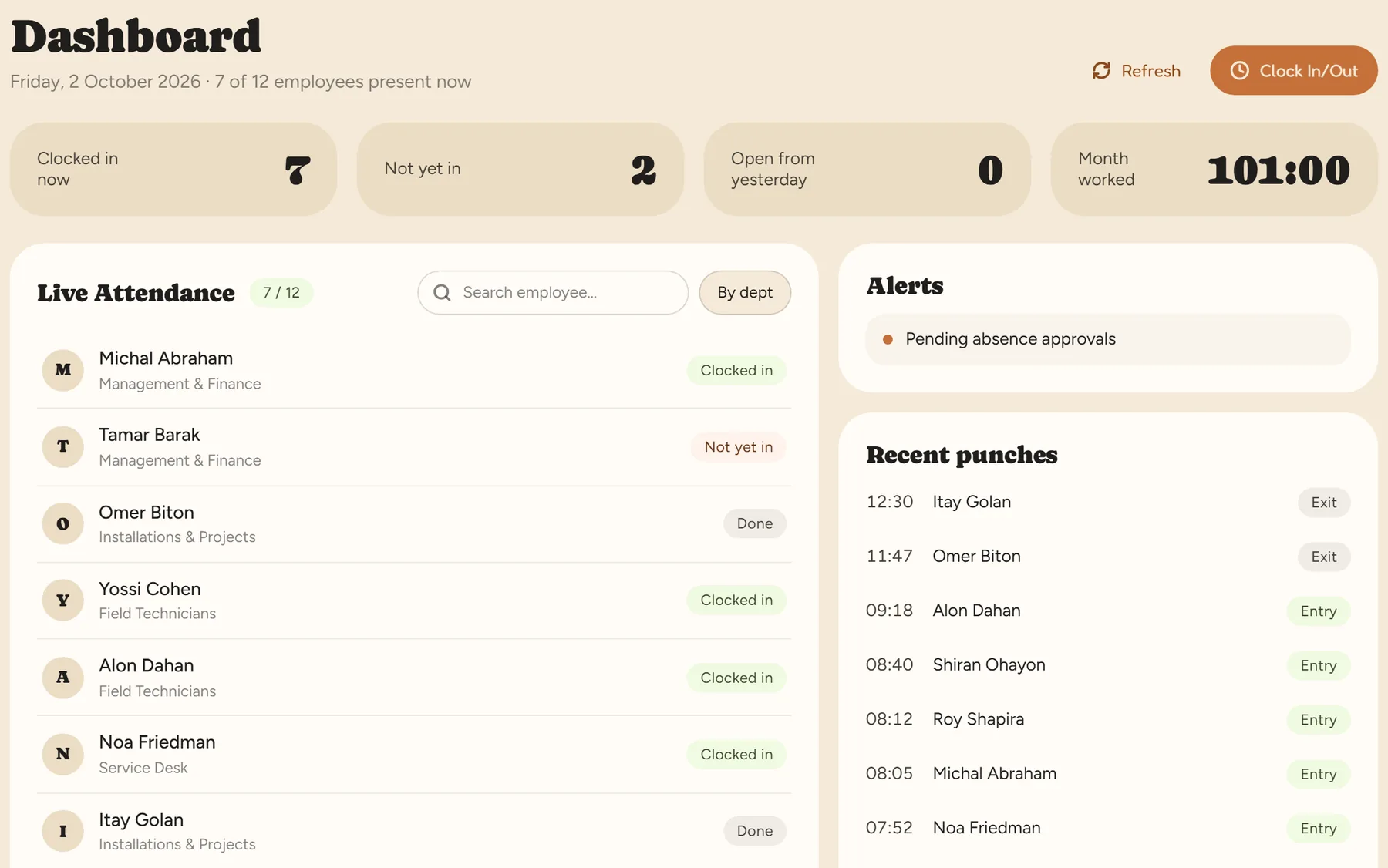Toggle the By dept grouping button
The image size is (1388, 868).
(x=745, y=292)
